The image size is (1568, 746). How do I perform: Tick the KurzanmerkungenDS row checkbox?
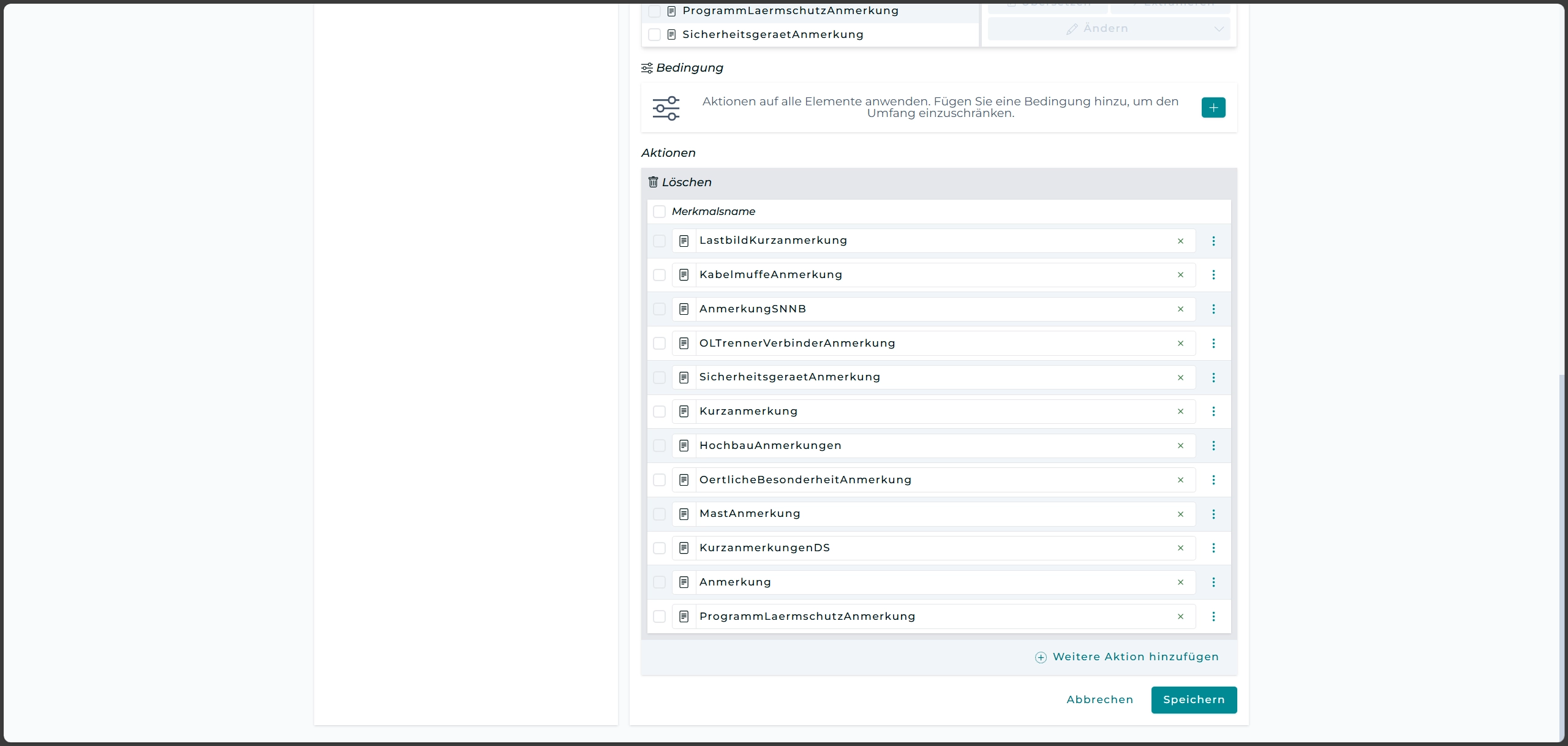659,548
